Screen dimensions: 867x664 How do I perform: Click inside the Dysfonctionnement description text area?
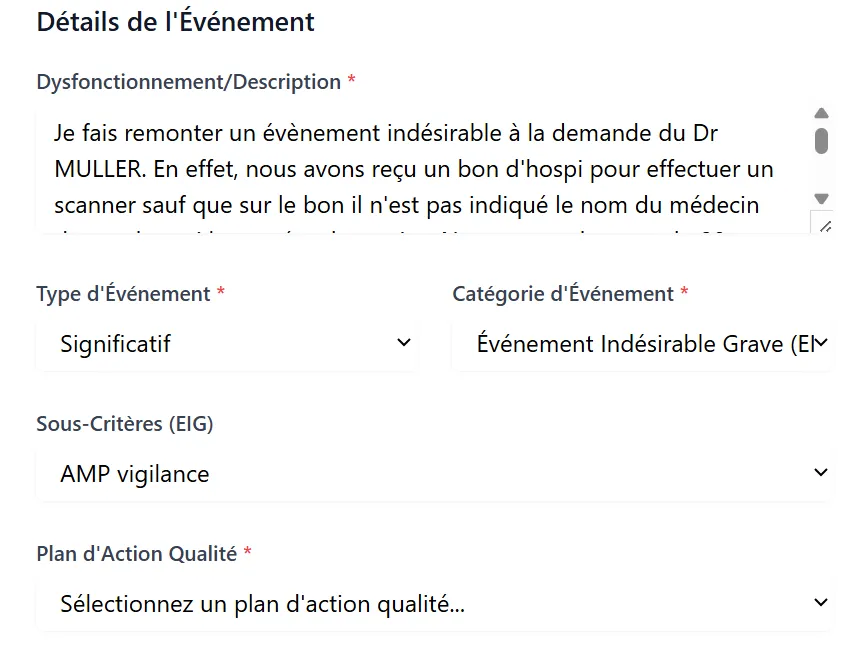coord(423,170)
